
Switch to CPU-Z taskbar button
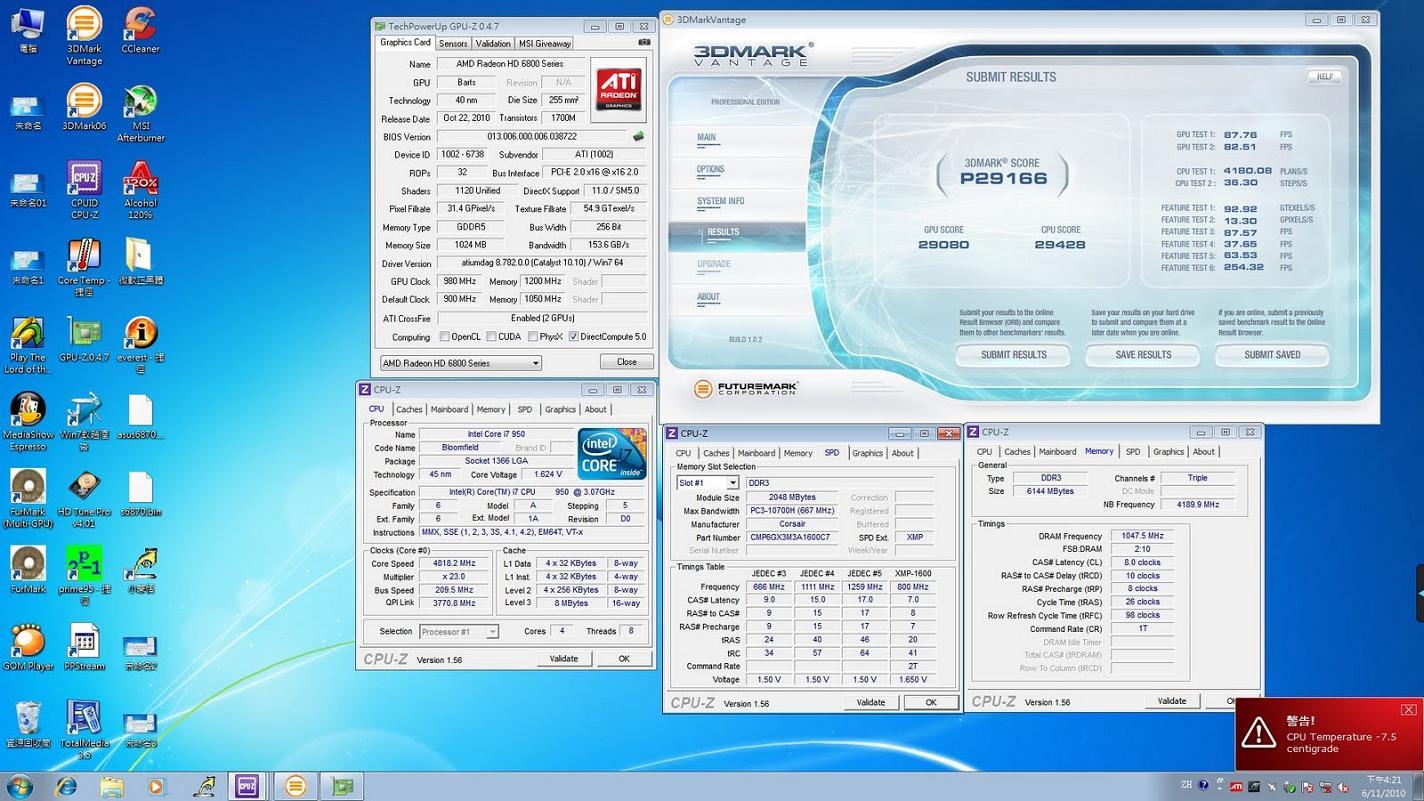point(247,786)
